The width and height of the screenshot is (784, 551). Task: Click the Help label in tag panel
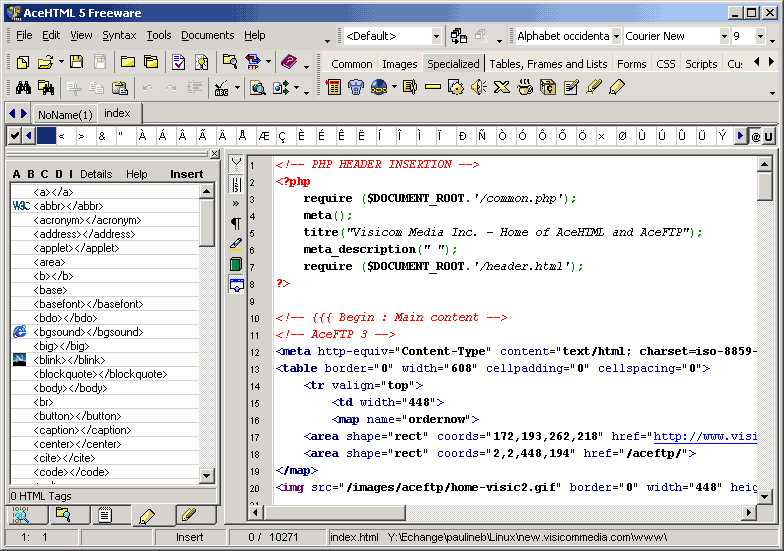pos(136,174)
